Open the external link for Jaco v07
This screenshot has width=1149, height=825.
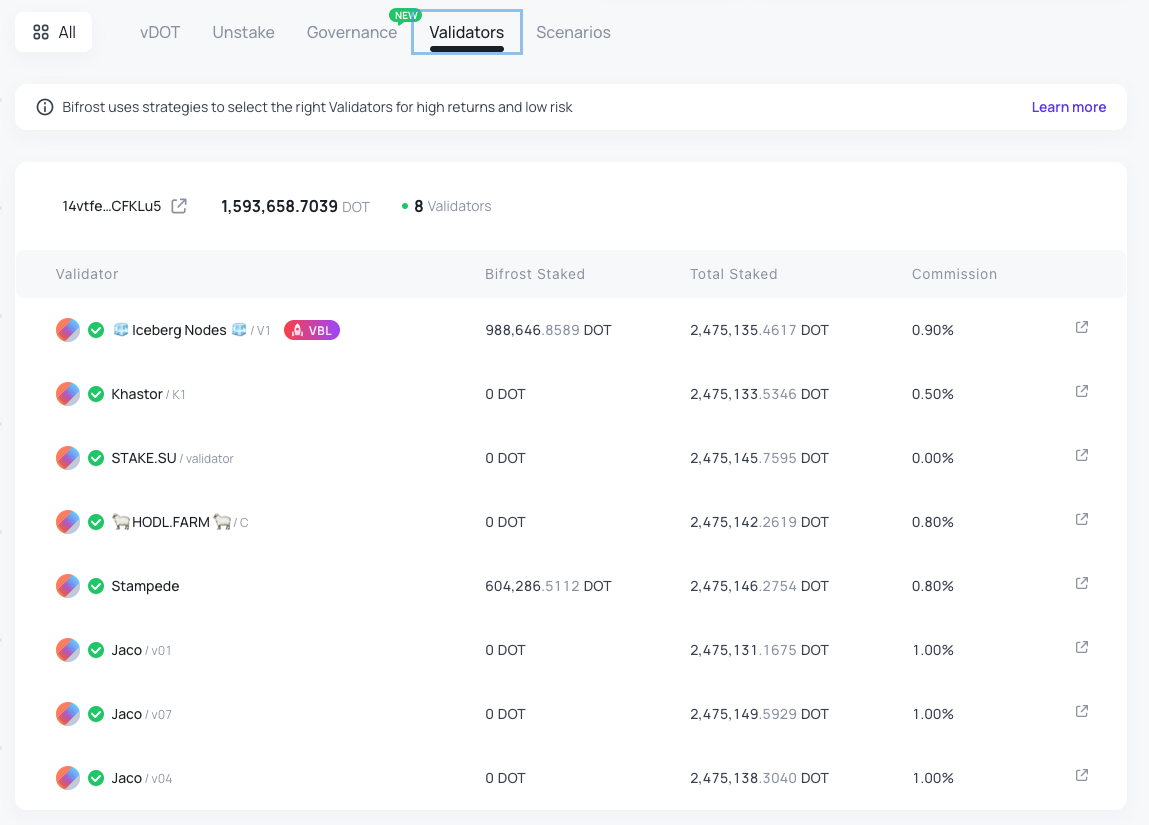1082,711
